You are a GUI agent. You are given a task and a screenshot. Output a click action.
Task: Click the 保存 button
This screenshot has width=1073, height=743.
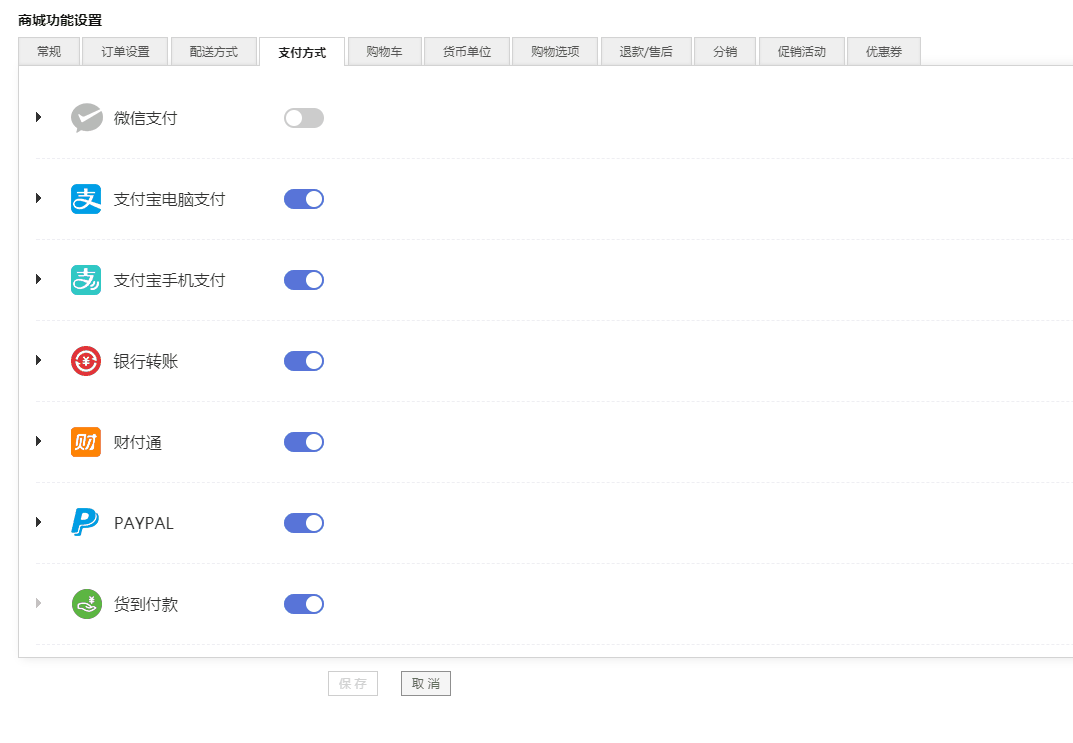[x=353, y=683]
